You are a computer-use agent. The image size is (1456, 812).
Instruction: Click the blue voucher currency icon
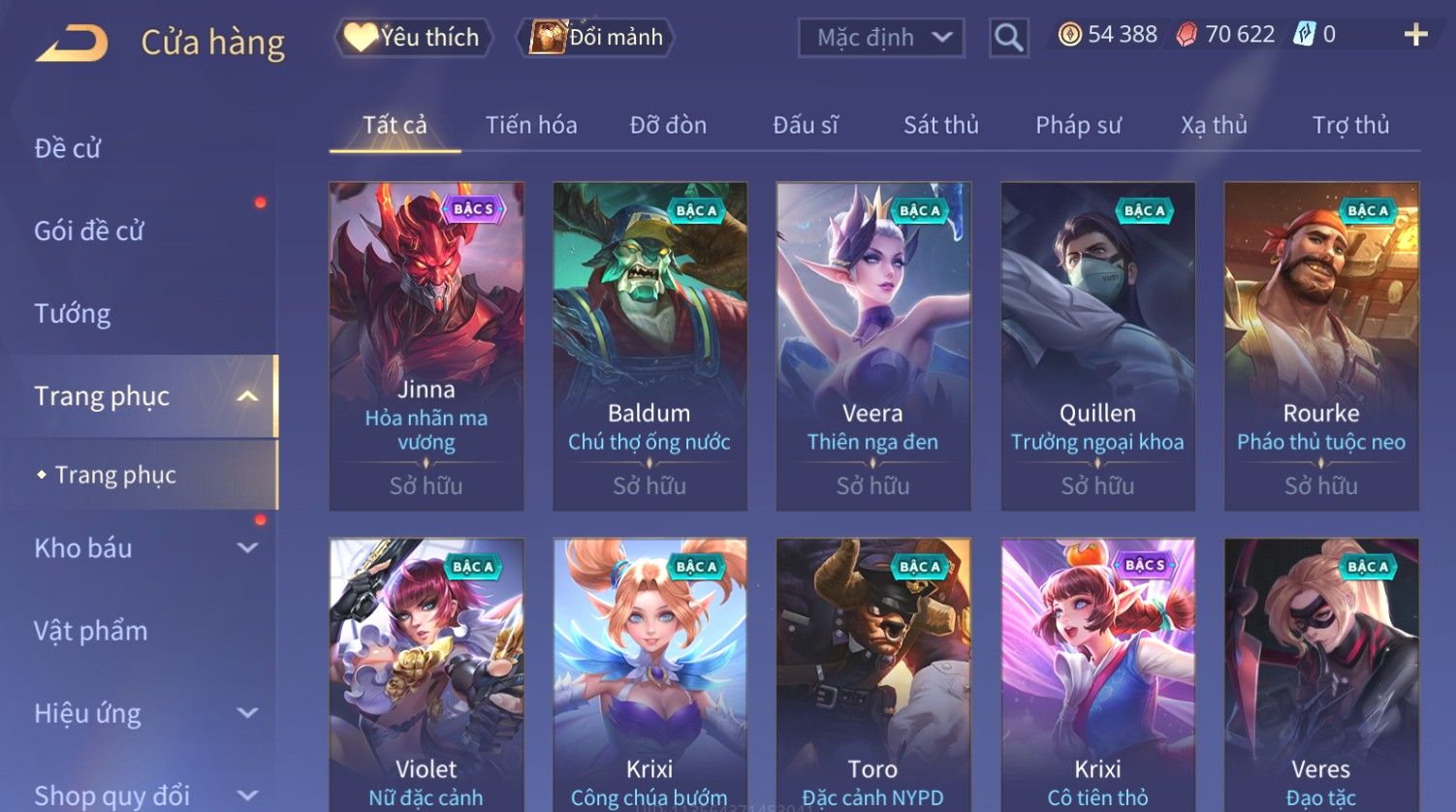pyautogui.click(x=1305, y=36)
